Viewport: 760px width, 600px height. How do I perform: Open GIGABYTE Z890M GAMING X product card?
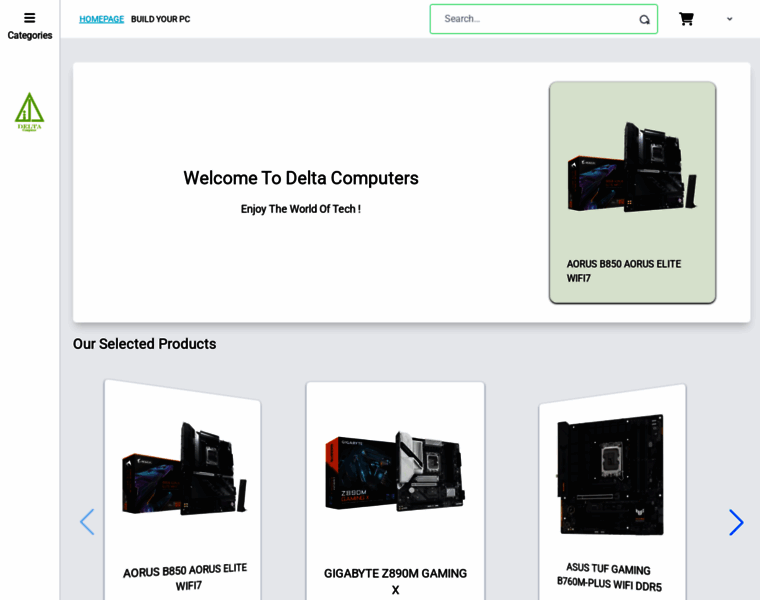(x=395, y=490)
